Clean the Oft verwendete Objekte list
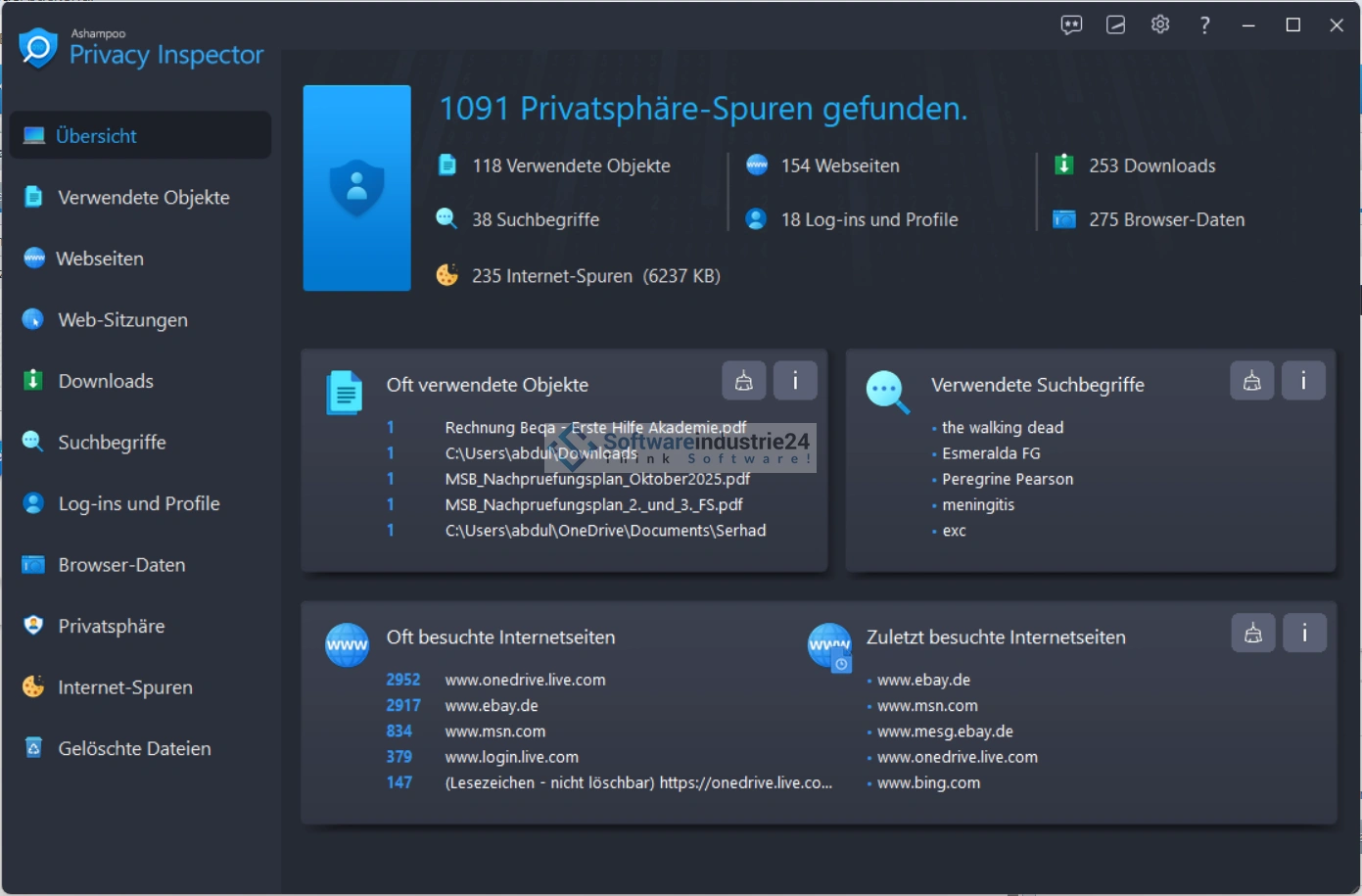Image resolution: width=1362 pixels, height=896 pixels. click(744, 381)
